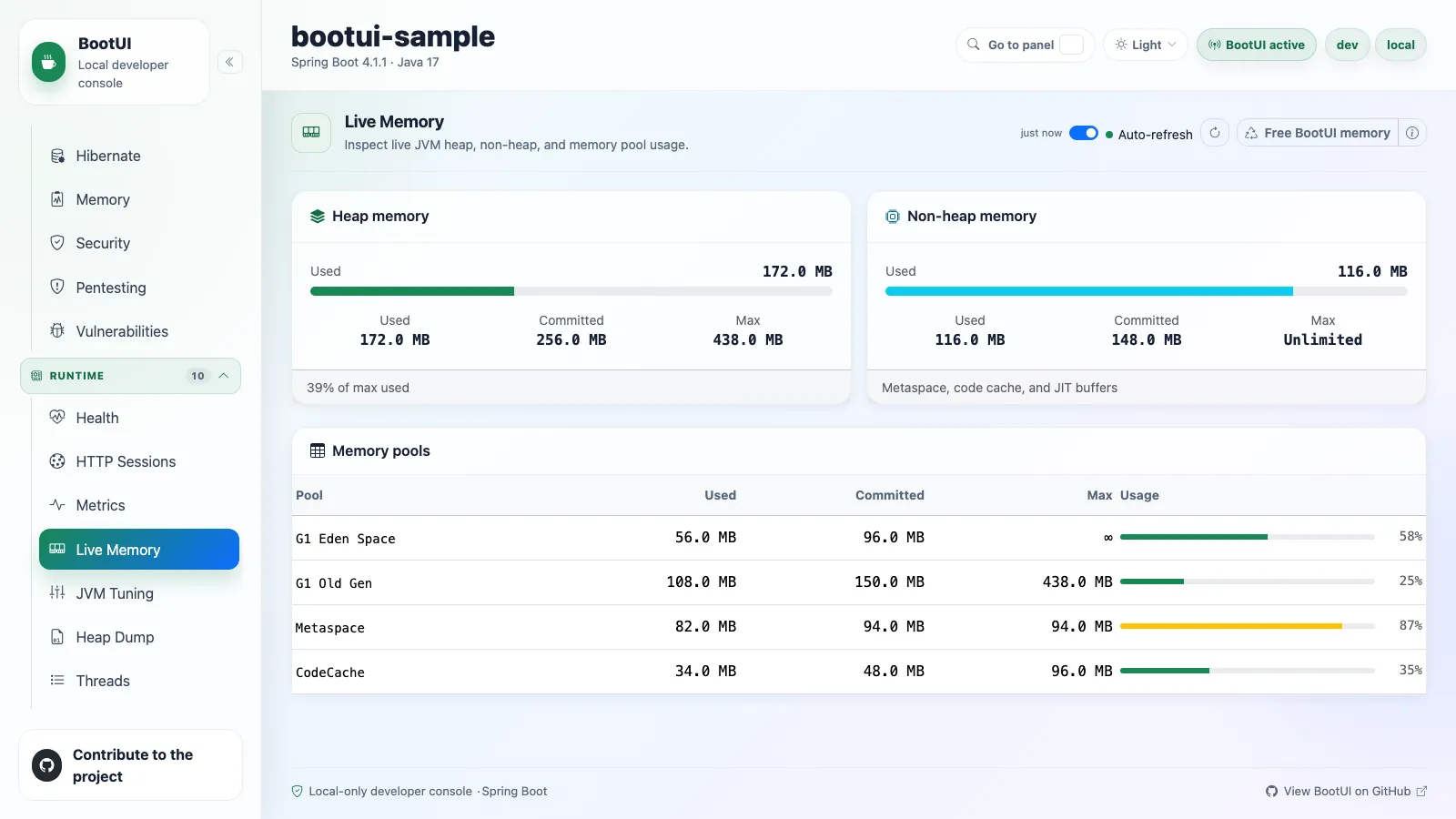Open the Memory page in sidebar
Screen dimensions: 1456x819
click(x=138, y=199)
